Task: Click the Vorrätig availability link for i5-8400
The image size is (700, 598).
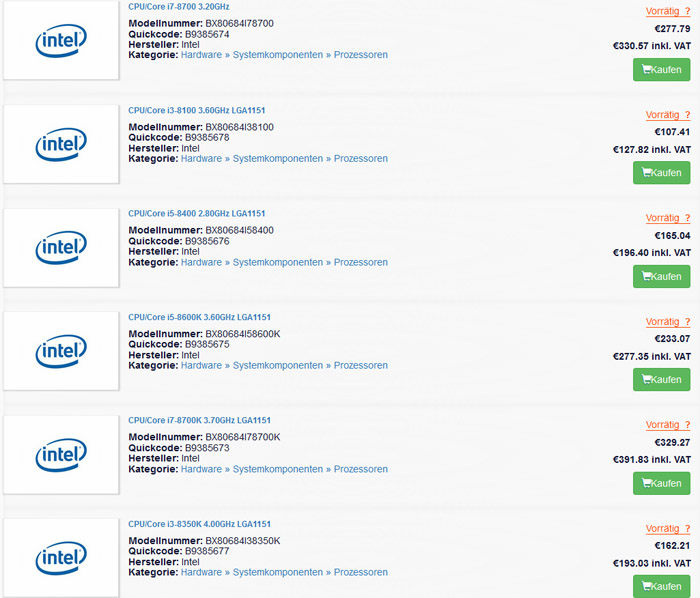Action: (x=668, y=218)
